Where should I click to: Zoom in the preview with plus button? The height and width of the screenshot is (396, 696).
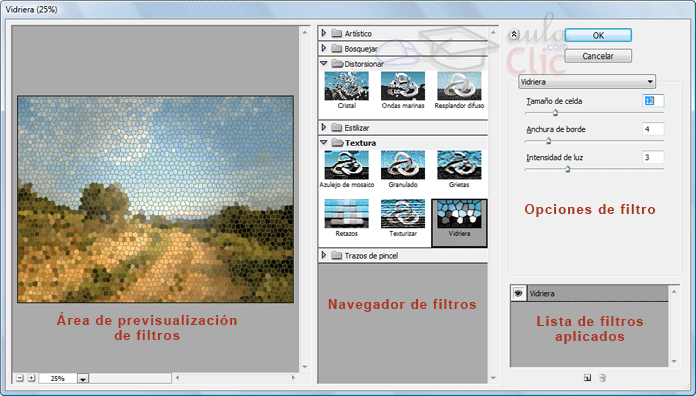click(31, 378)
